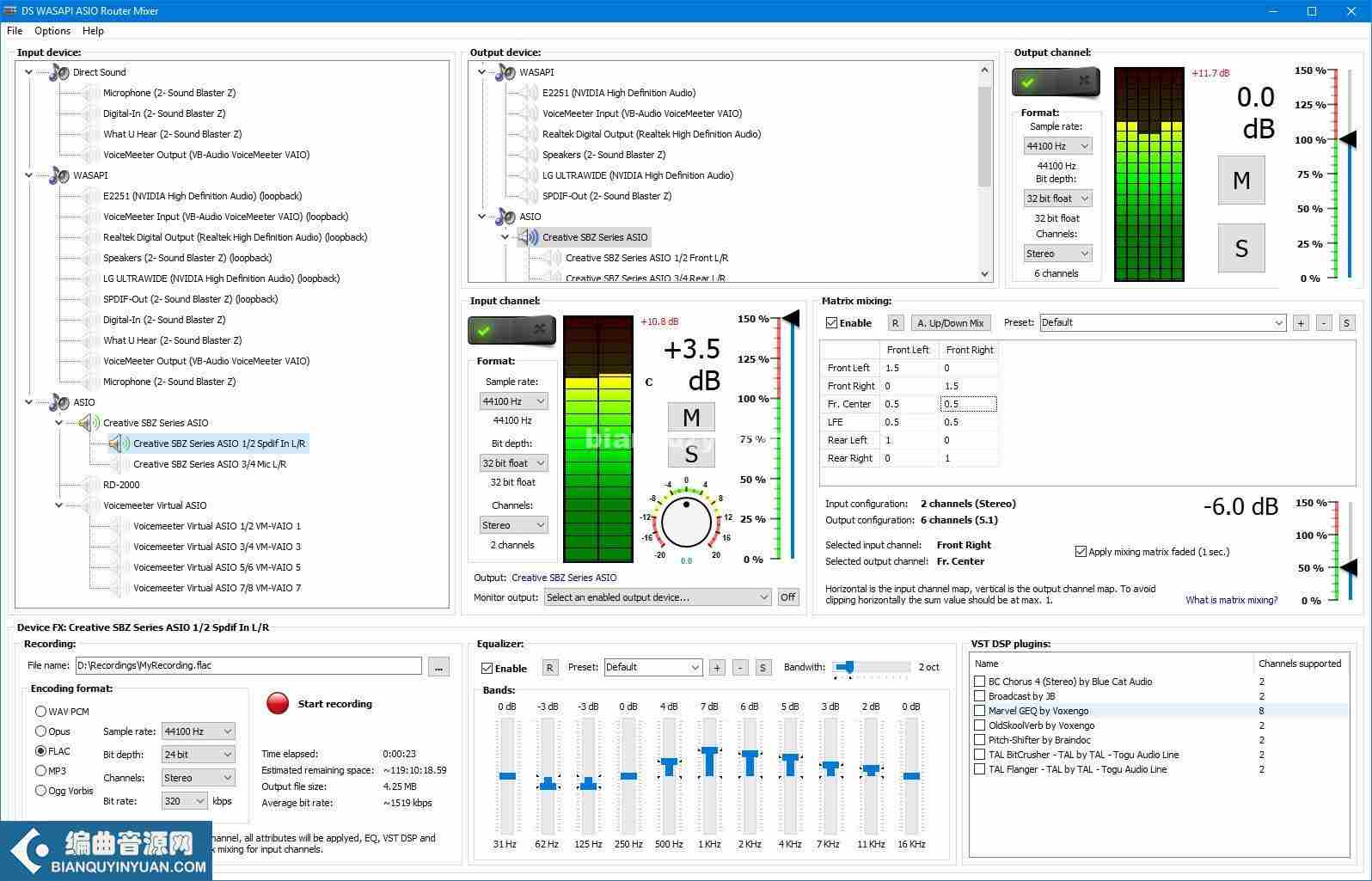
Task: Open the What is matrix mixing link
Action: [1231, 600]
